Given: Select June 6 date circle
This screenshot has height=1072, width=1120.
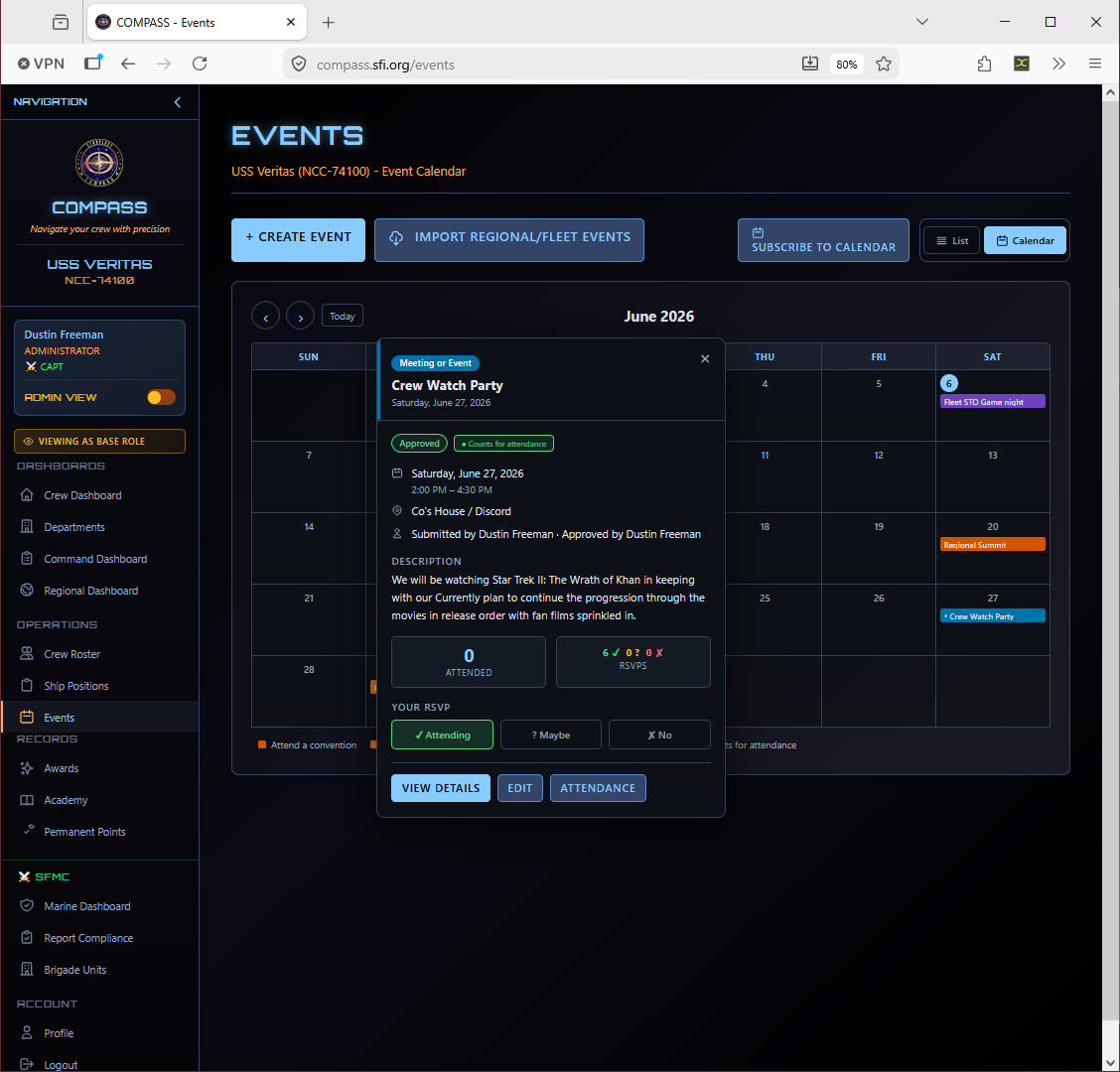Looking at the screenshot, I should point(948,383).
